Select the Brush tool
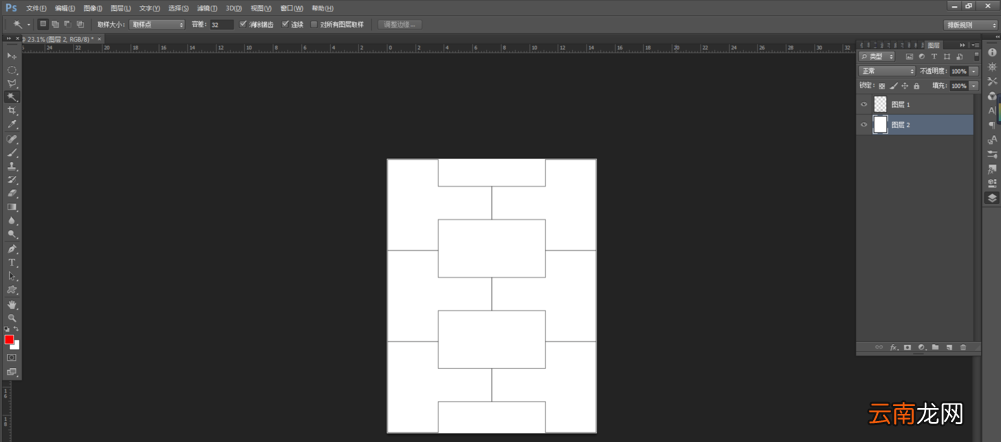 pos(11,153)
